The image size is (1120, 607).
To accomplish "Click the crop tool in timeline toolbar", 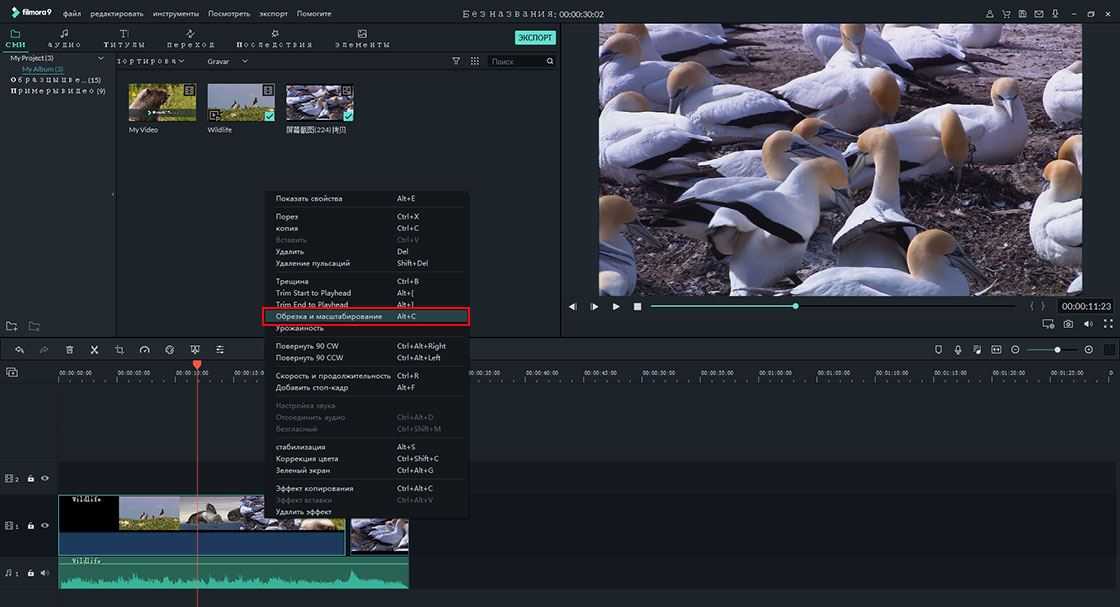I will click(119, 349).
